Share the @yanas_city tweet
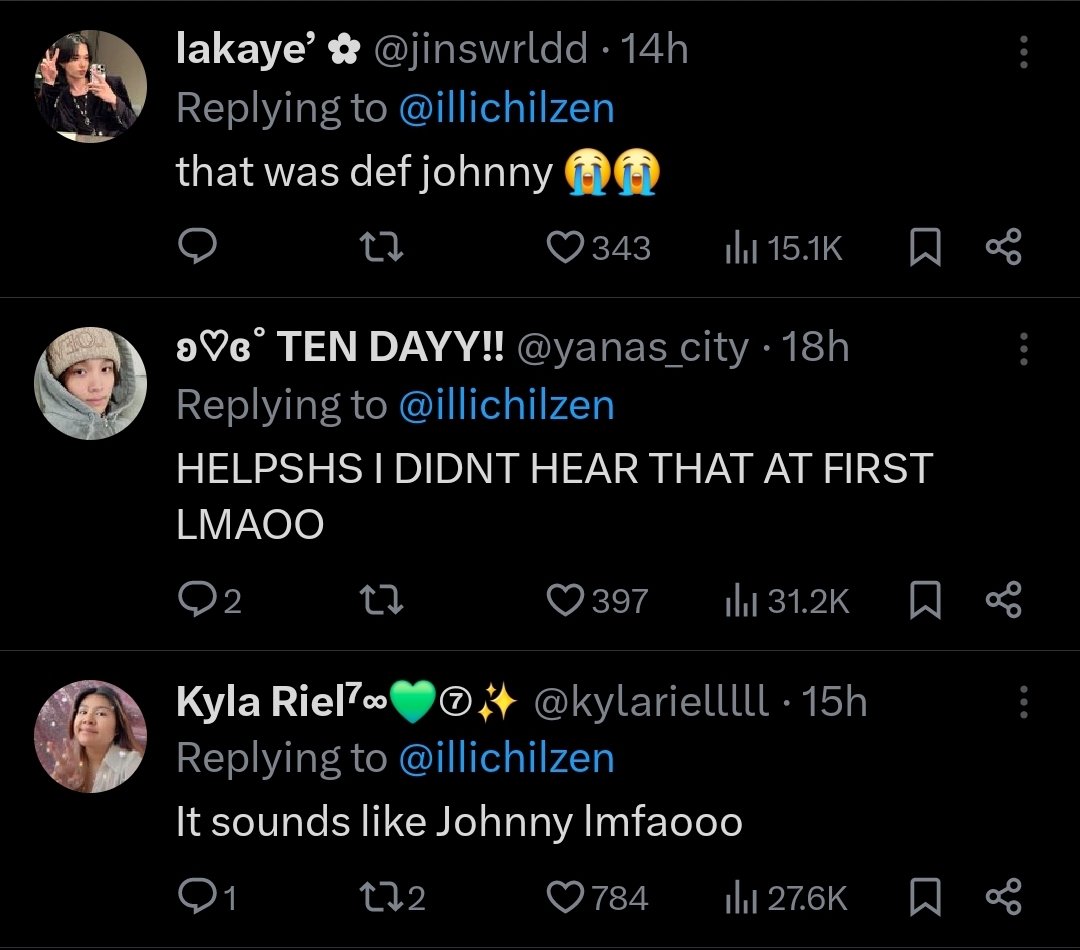Viewport: 1080px width, 950px height. click(x=1003, y=600)
